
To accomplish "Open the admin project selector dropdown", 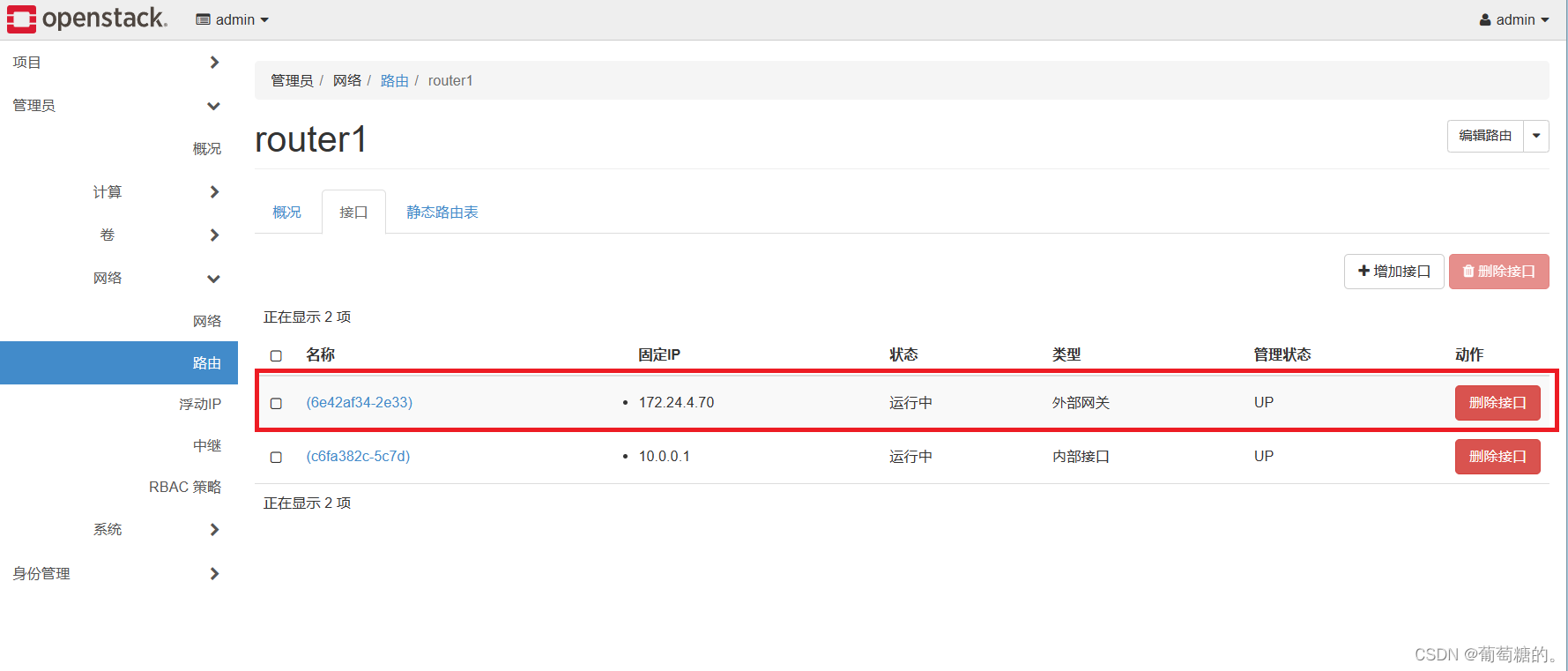I will (233, 19).
